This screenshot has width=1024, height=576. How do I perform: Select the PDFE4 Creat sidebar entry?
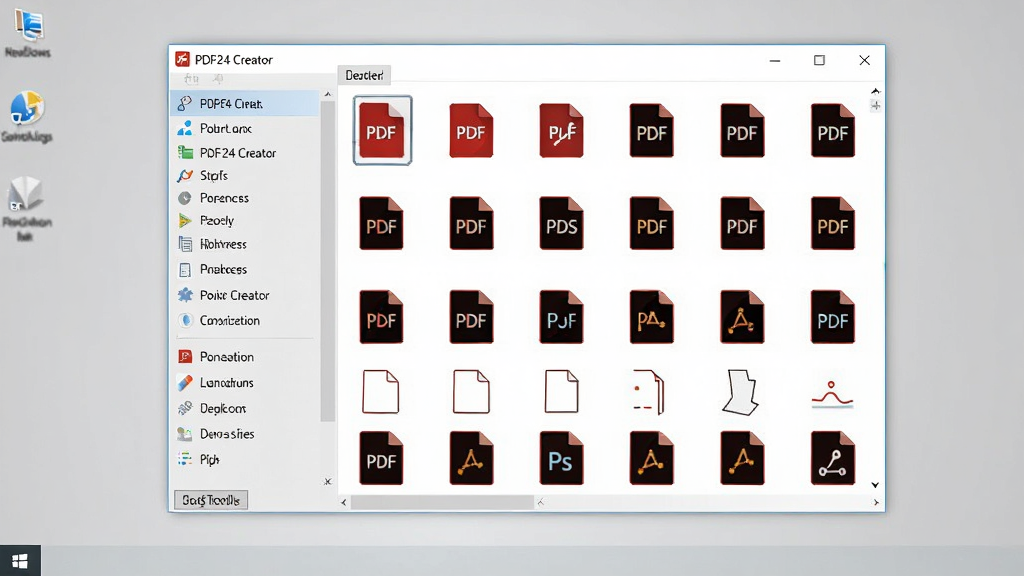point(246,104)
